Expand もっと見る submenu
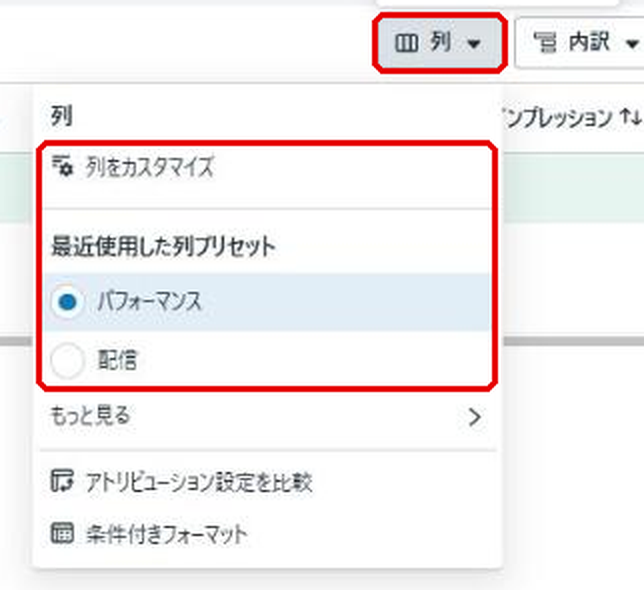Viewport: 644px width, 590px height. [x=267, y=416]
